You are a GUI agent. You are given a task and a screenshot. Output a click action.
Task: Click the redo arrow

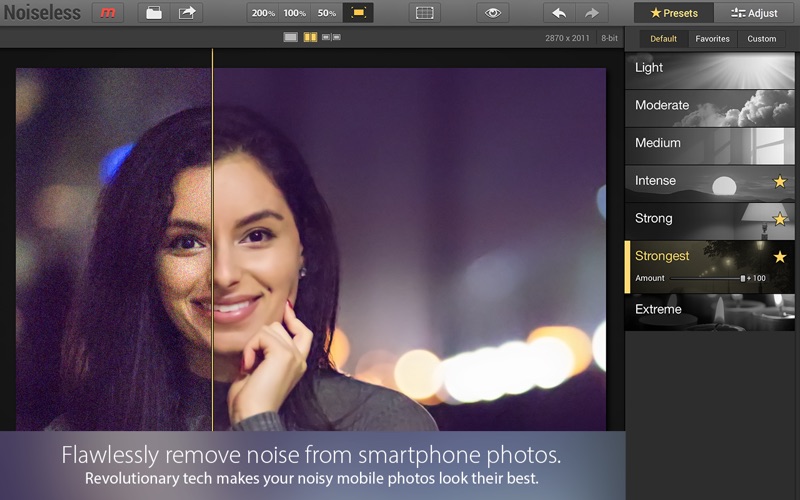(x=591, y=13)
